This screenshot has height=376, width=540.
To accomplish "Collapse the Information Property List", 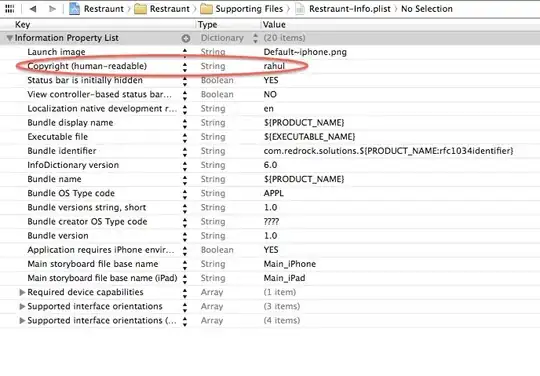I will coord(10,38).
